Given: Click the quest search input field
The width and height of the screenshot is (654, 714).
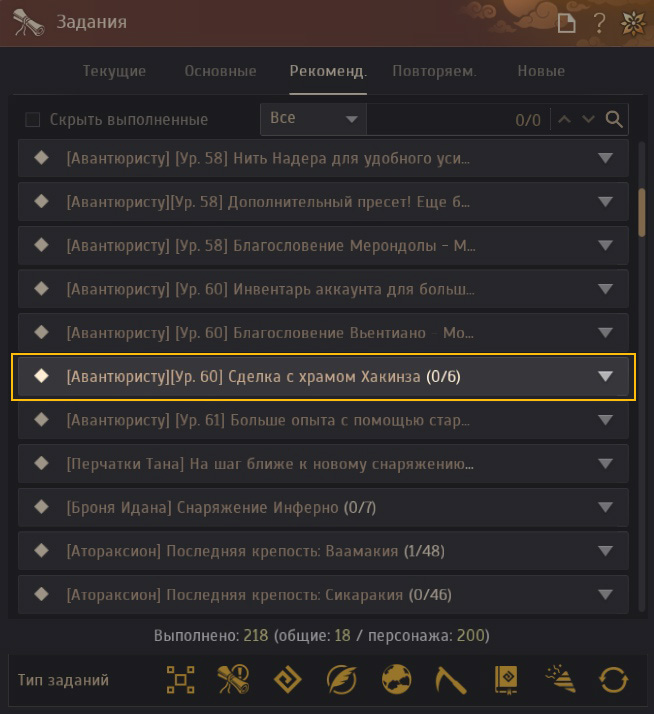Looking at the screenshot, I should click(440, 120).
